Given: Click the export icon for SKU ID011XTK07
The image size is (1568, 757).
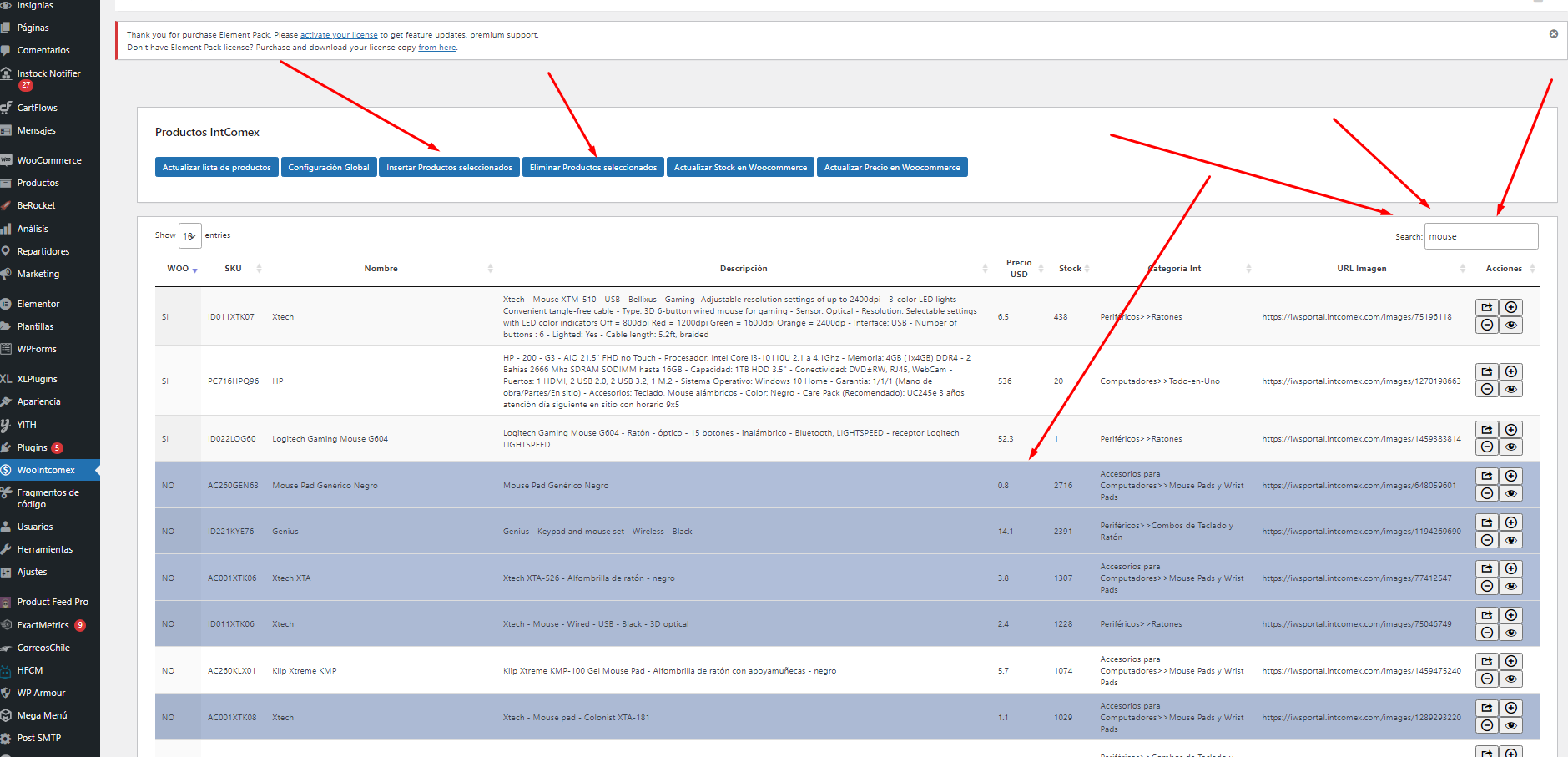Looking at the screenshot, I should pyautogui.click(x=1486, y=307).
